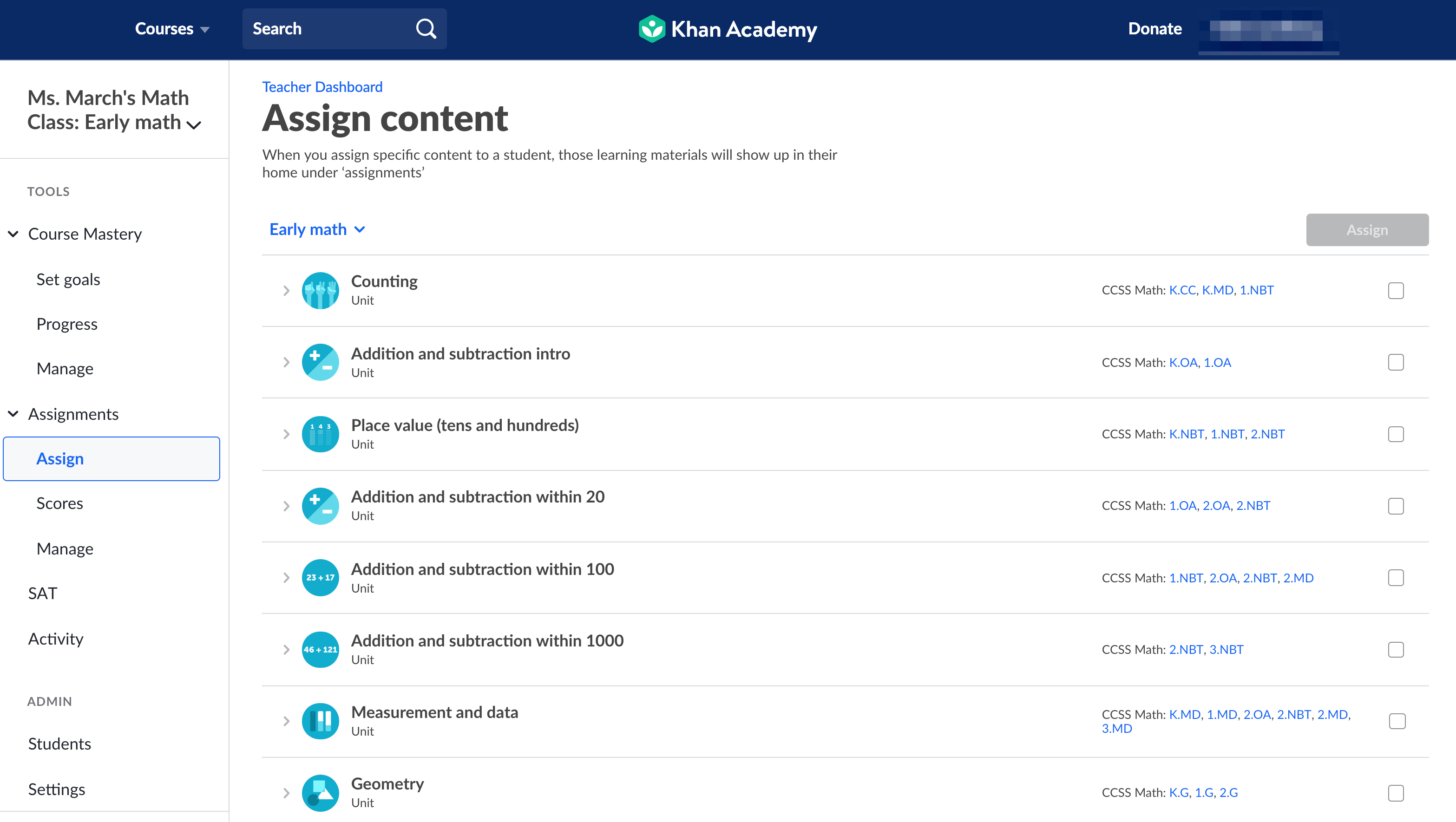
Task: Expand Addition and subtraction within 100 row
Action: (x=287, y=577)
